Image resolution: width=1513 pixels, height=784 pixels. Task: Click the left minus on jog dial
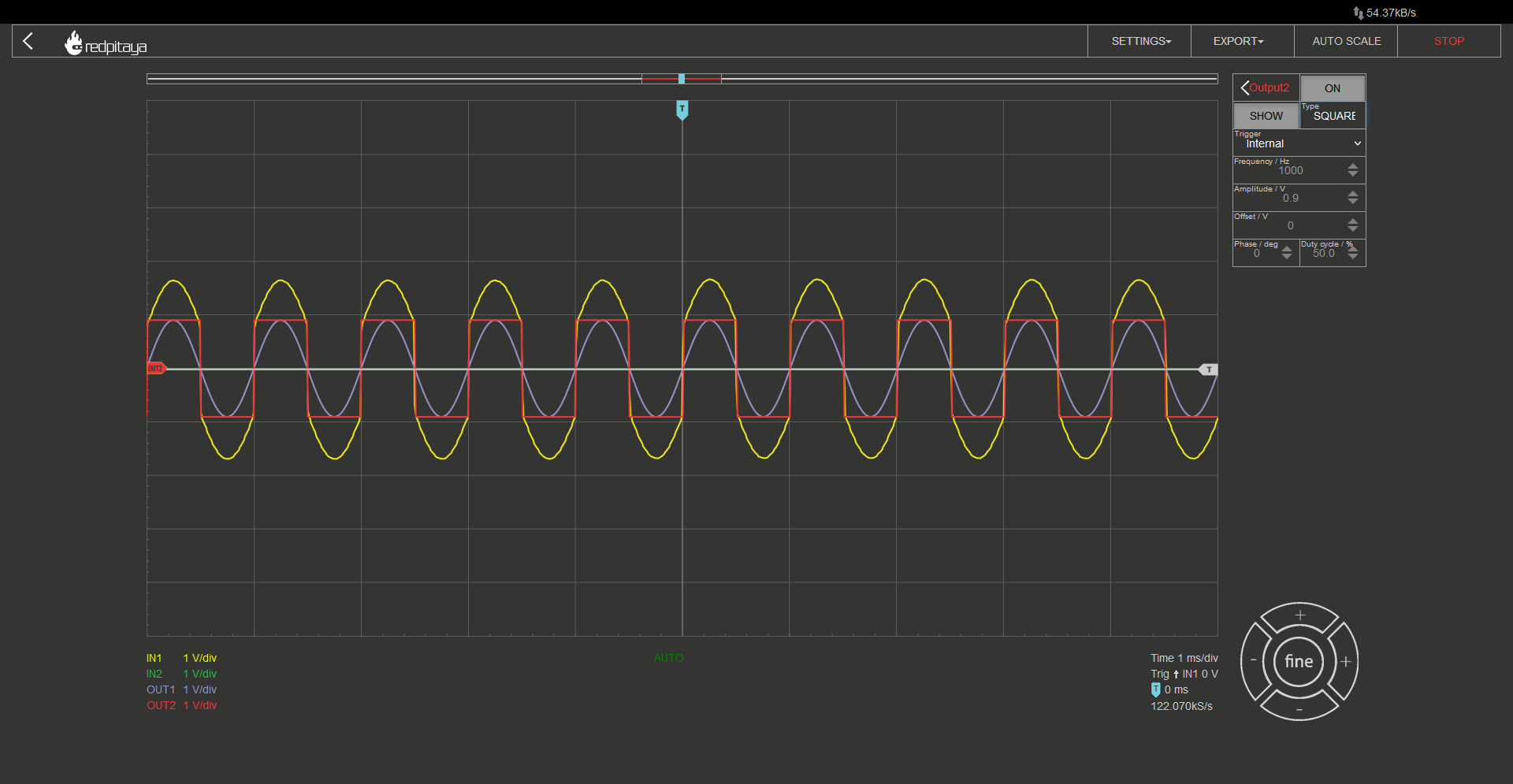pos(1254,660)
